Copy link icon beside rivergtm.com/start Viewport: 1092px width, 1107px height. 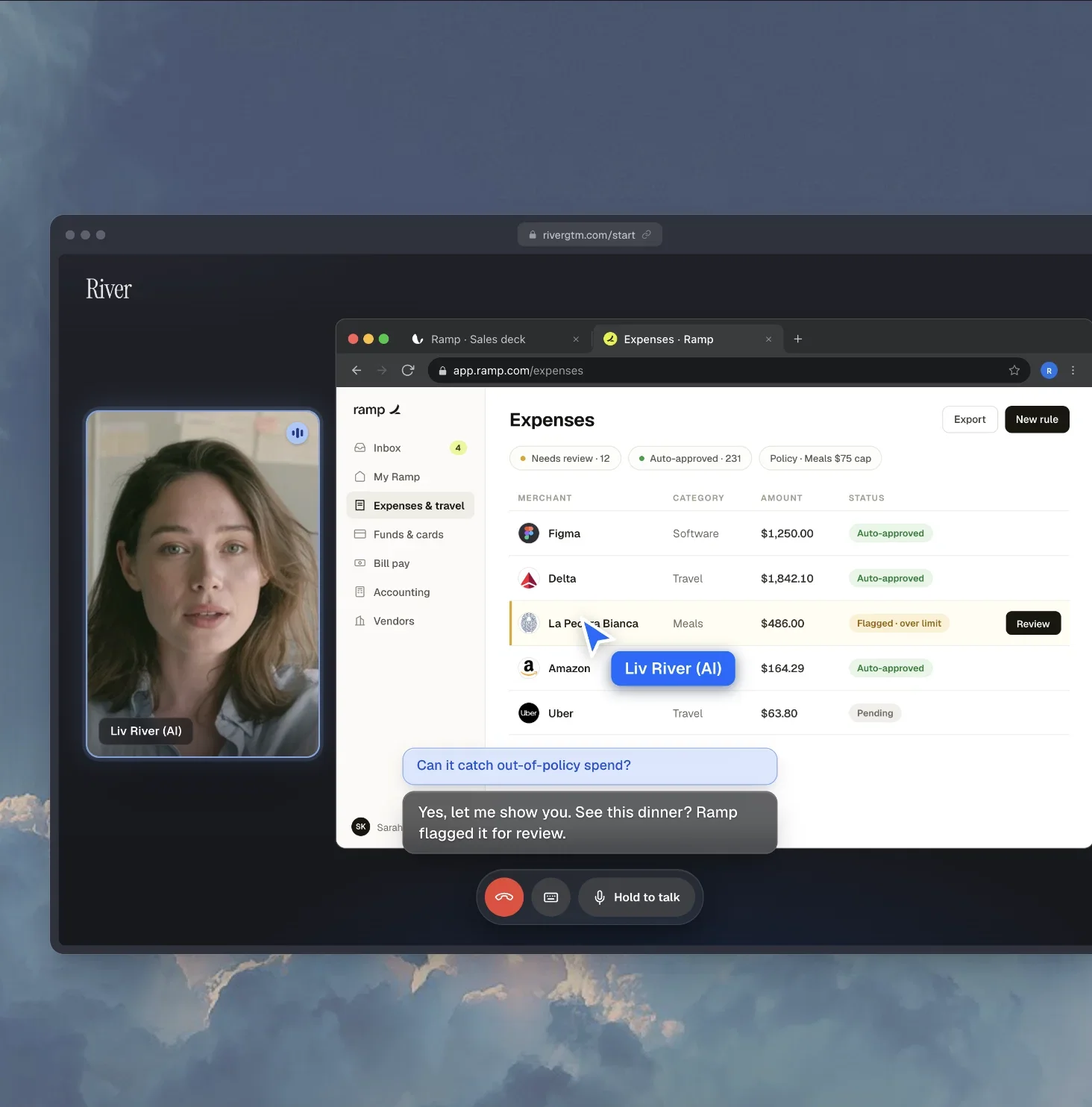click(x=647, y=234)
